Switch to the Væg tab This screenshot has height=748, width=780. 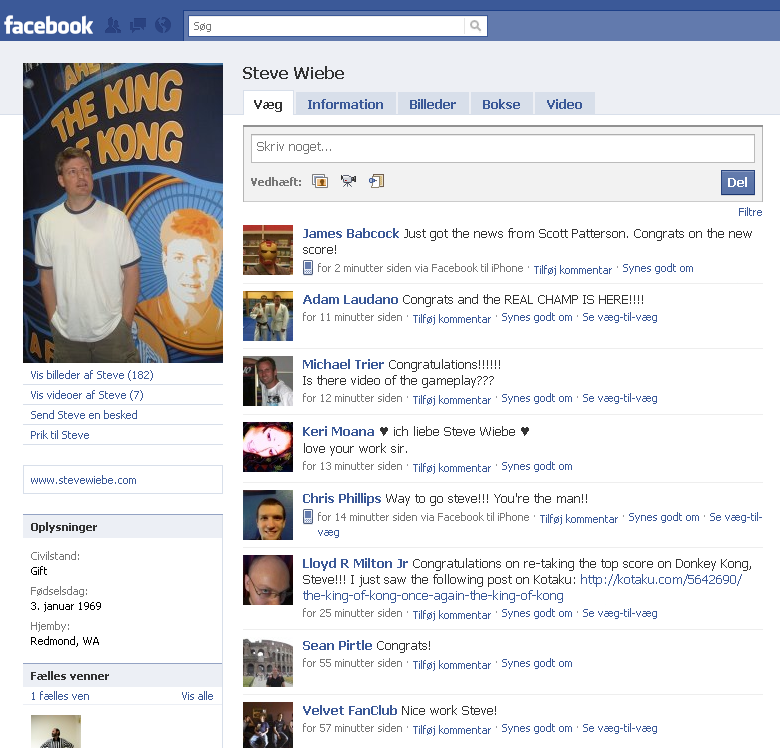click(x=268, y=104)
